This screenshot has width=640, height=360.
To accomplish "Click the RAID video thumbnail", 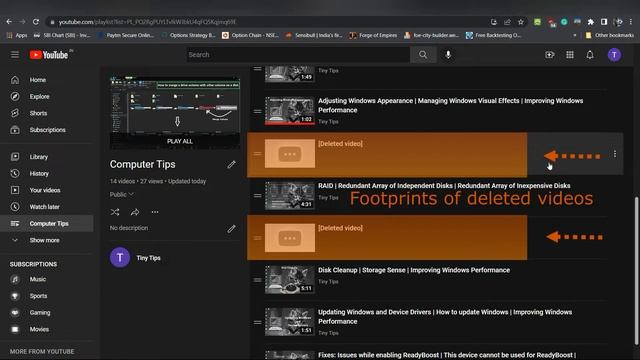I will click(x=289, y=196).
